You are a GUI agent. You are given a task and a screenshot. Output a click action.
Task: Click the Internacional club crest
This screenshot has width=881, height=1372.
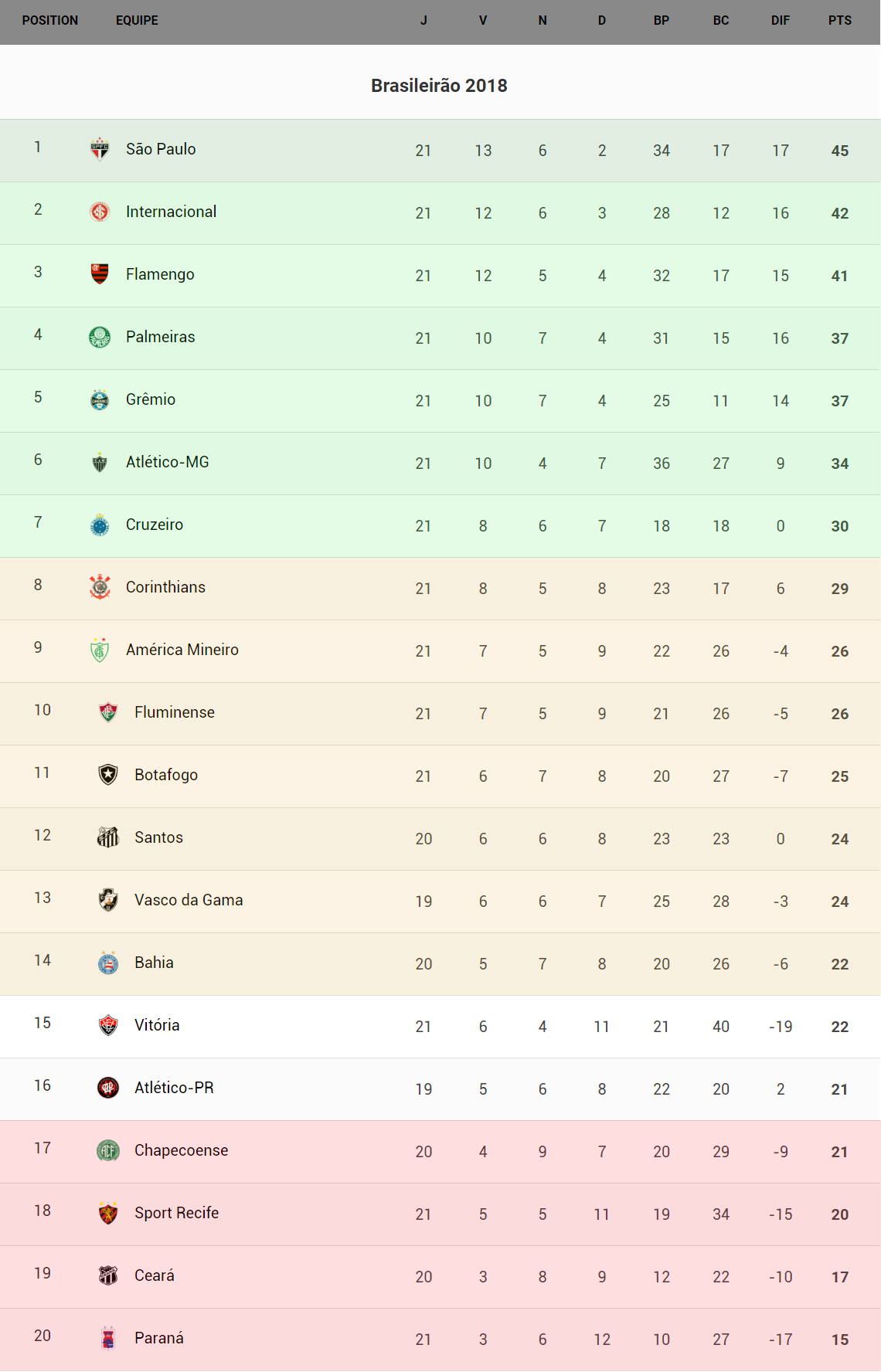click(x=100, y=211)
